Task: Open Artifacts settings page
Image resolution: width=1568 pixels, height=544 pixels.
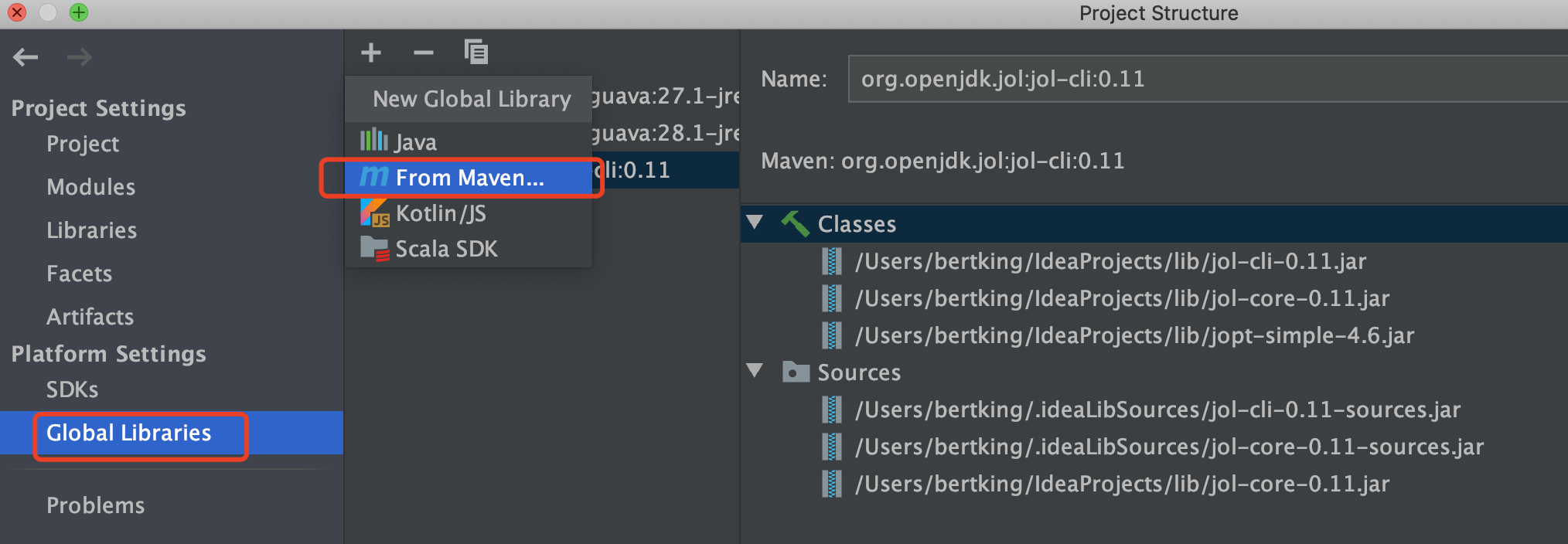Action: (x=90, y=317)
